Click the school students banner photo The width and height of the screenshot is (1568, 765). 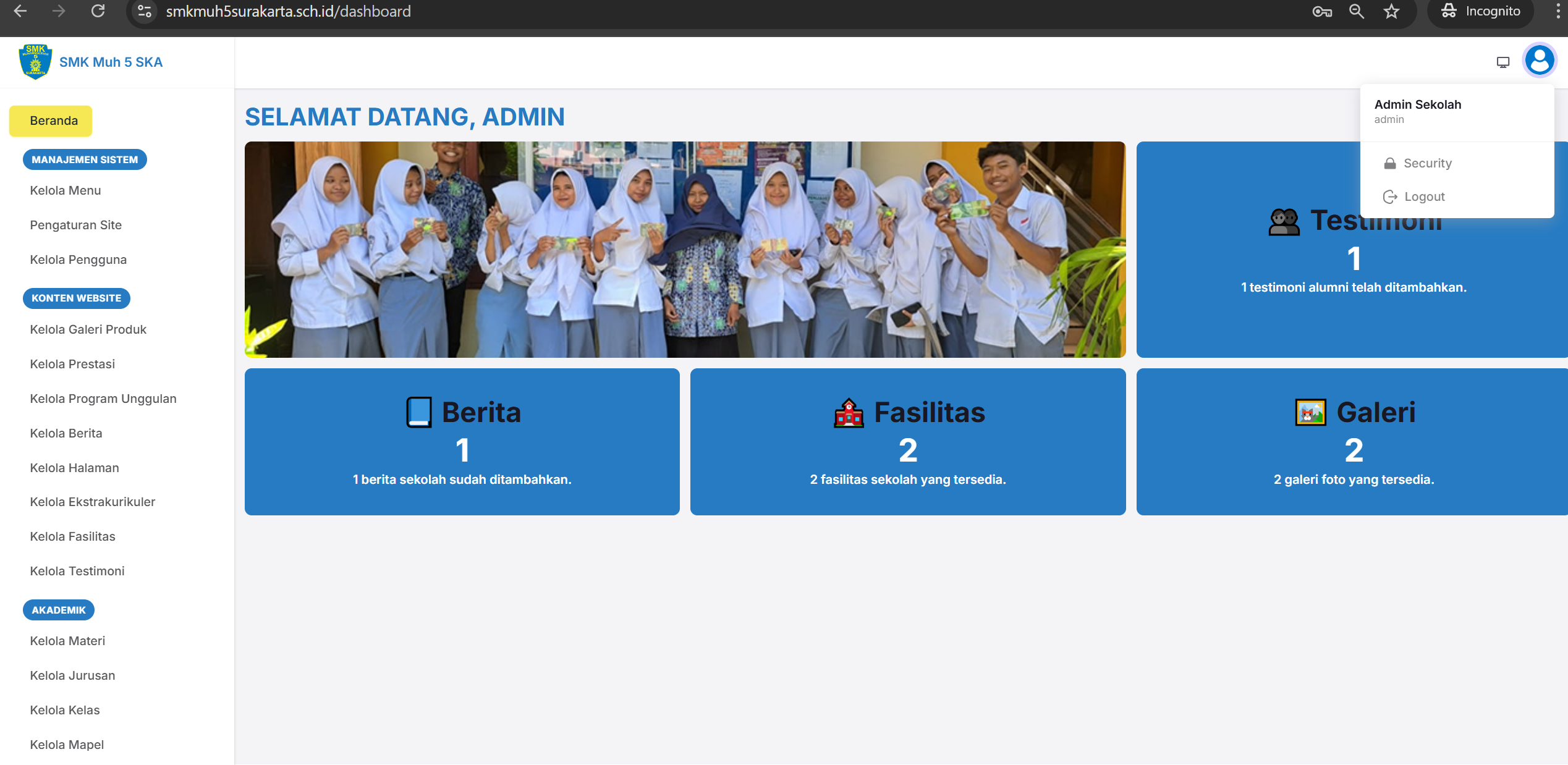[x=685, y=249]
